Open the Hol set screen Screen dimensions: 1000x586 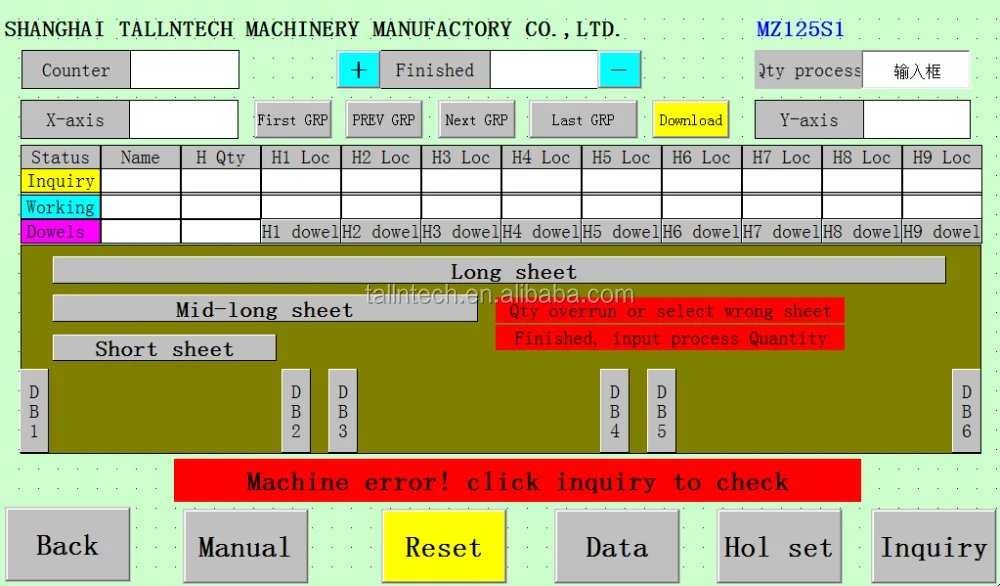pos(778,547)
